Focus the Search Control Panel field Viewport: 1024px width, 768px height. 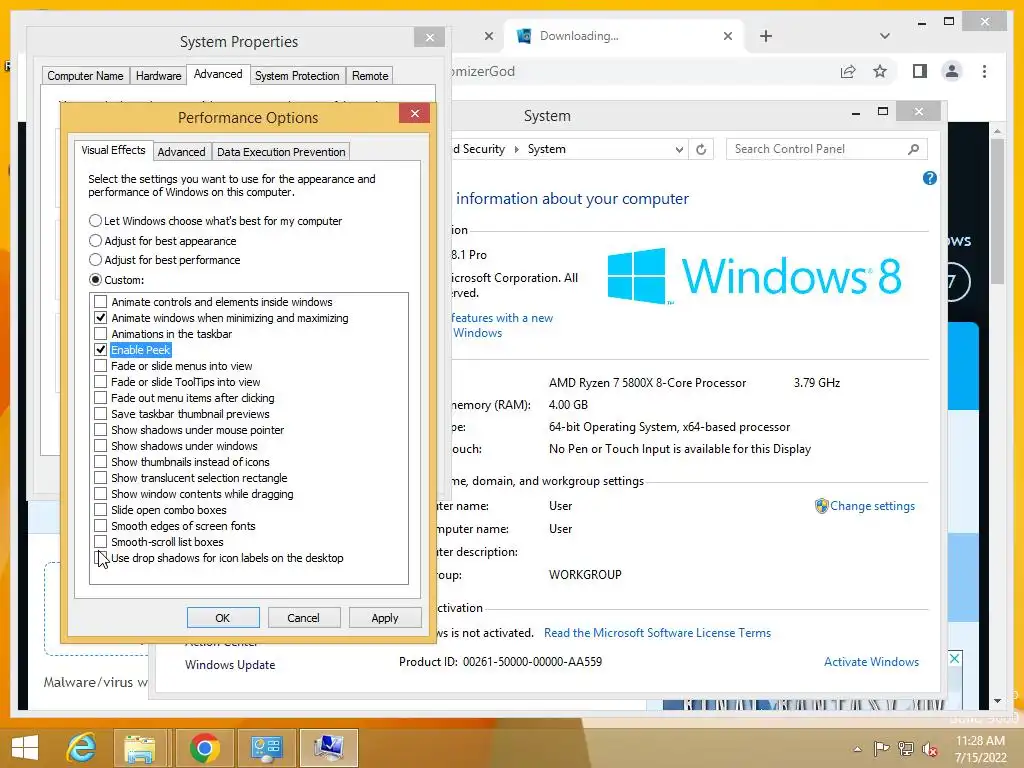pyautogui.click(x=816, y=149)
